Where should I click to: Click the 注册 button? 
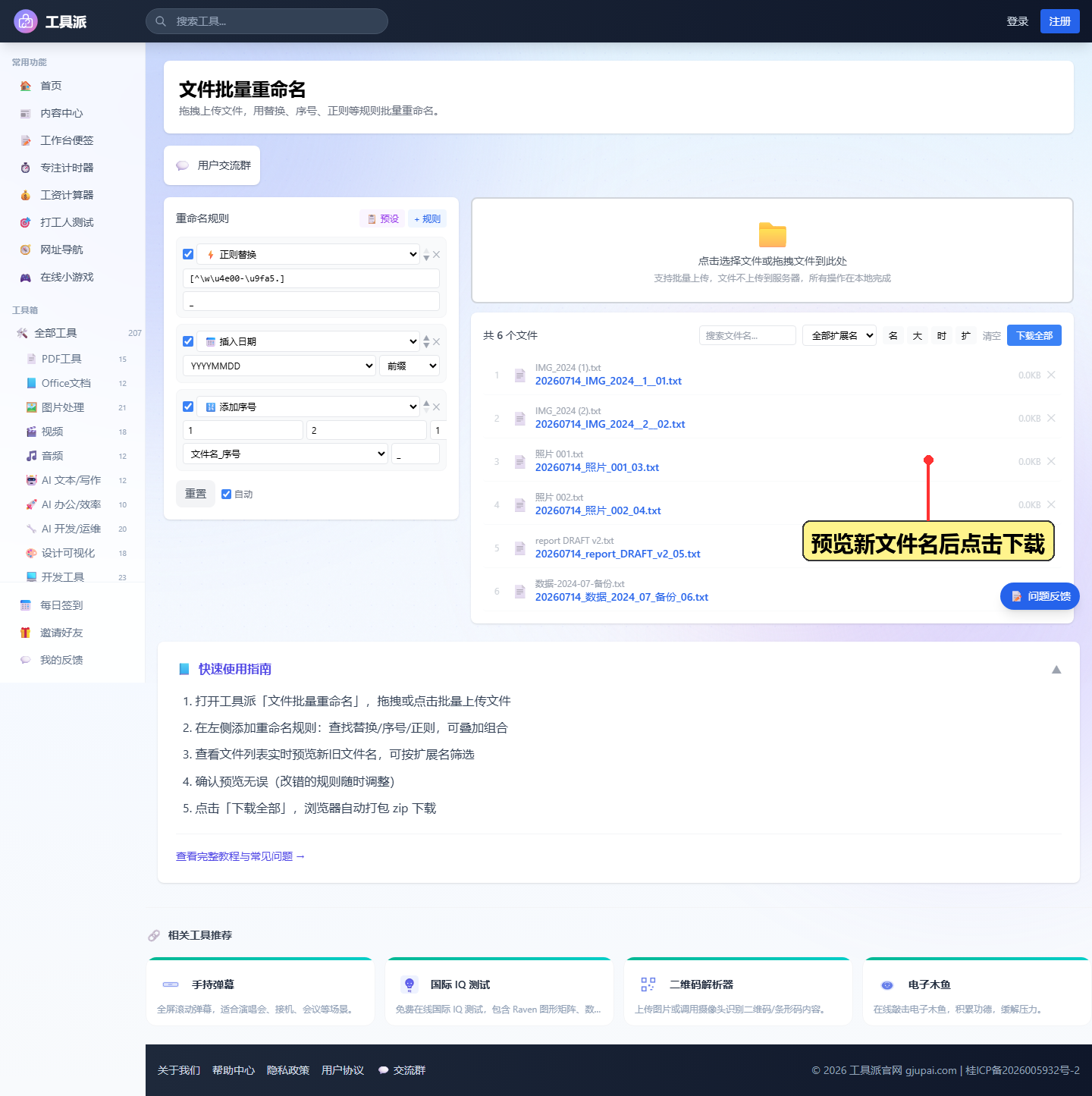1060,21
